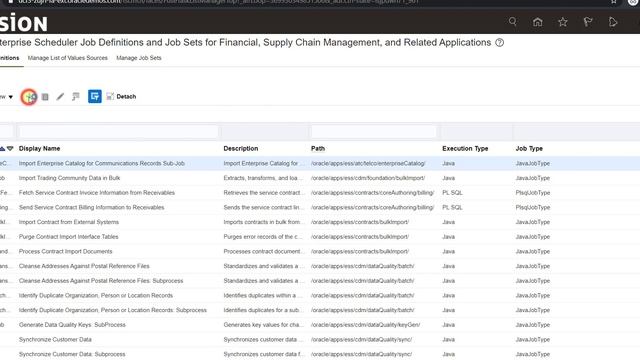Bookmark page with browser star icon
The image size is (640, 360).
click(613, 2)
